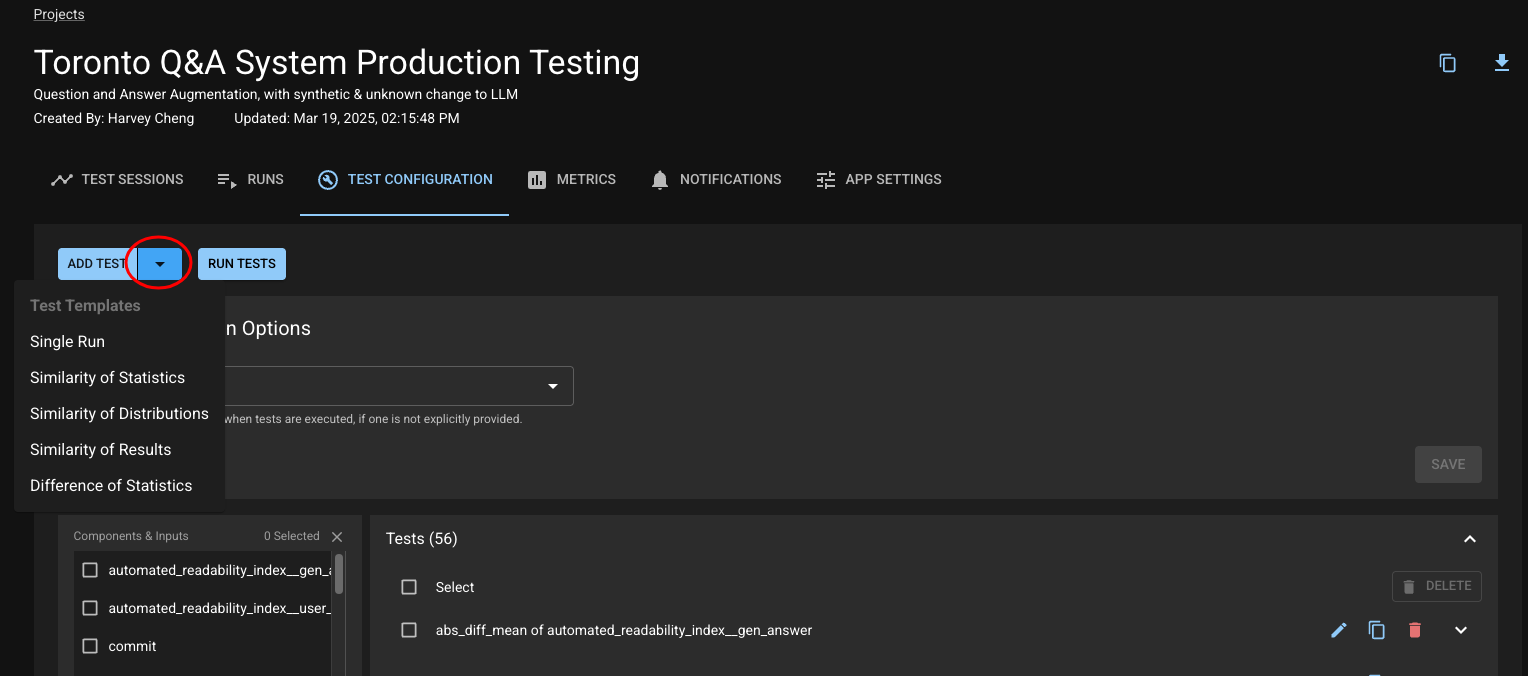Tick the abs_diff_mean test checkbox

click(409, 630)
